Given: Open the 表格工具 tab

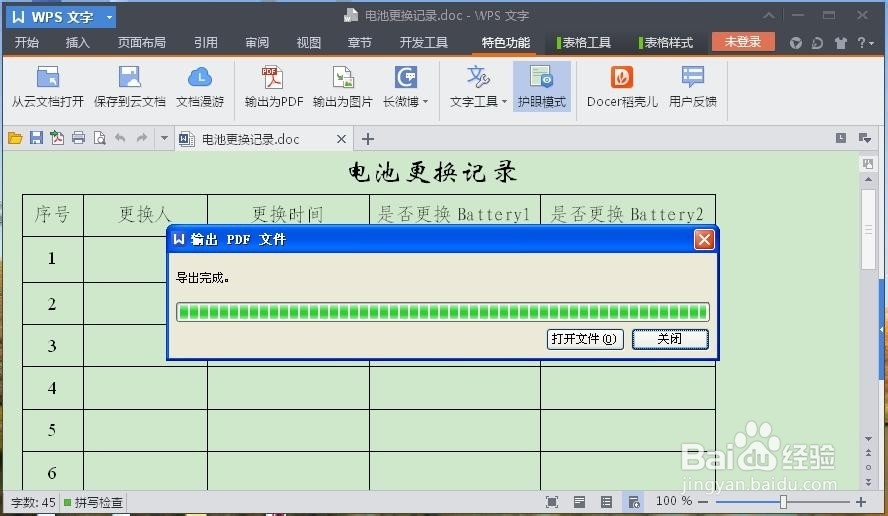Looking at the screenshot, I should point(584,42).
